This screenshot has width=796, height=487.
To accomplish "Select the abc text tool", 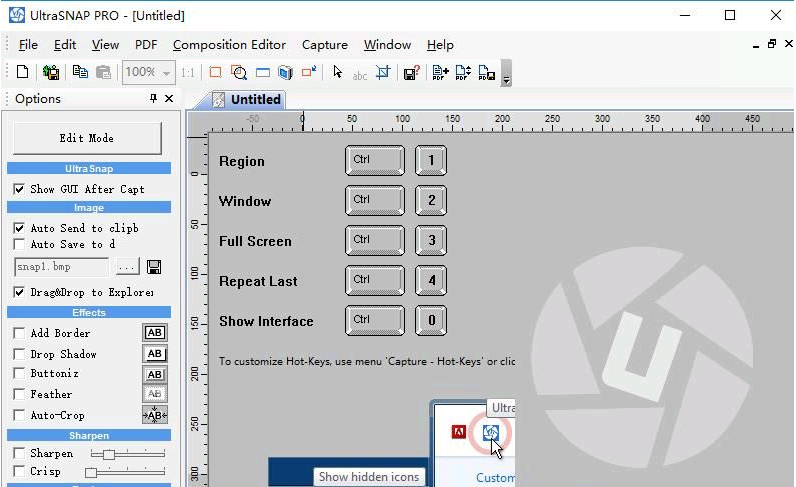I will (x=359, y=75).
